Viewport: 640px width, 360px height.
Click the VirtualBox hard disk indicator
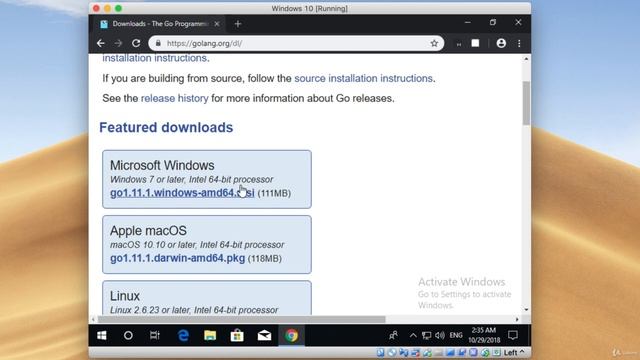(380, 353)
